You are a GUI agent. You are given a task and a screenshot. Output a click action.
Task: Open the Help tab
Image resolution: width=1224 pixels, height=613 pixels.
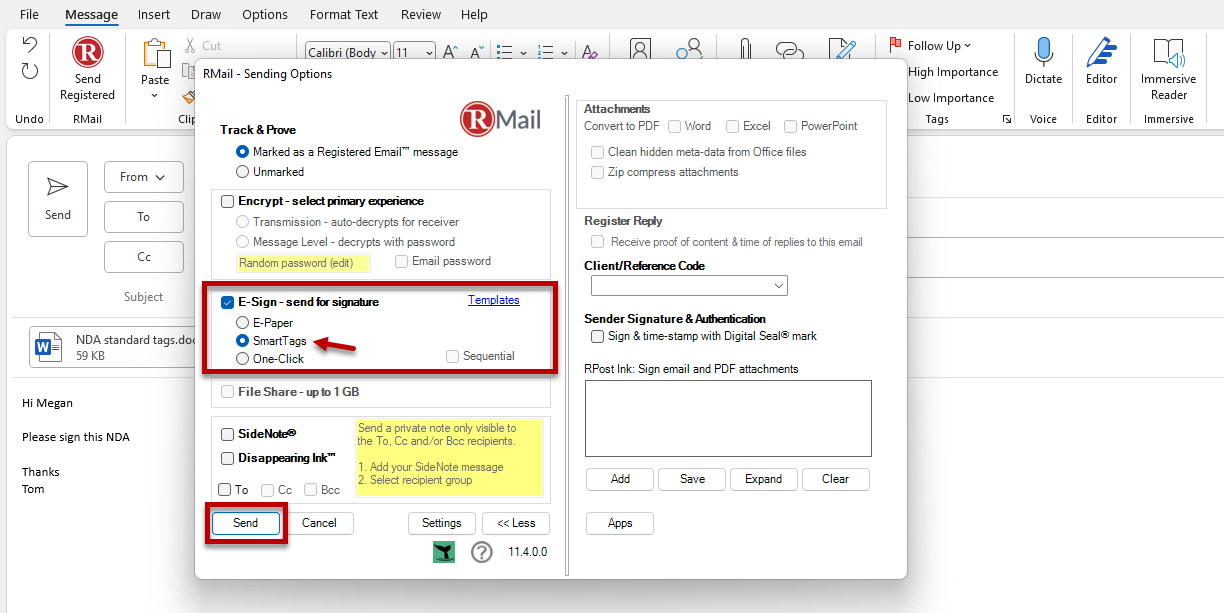[475, 14]
